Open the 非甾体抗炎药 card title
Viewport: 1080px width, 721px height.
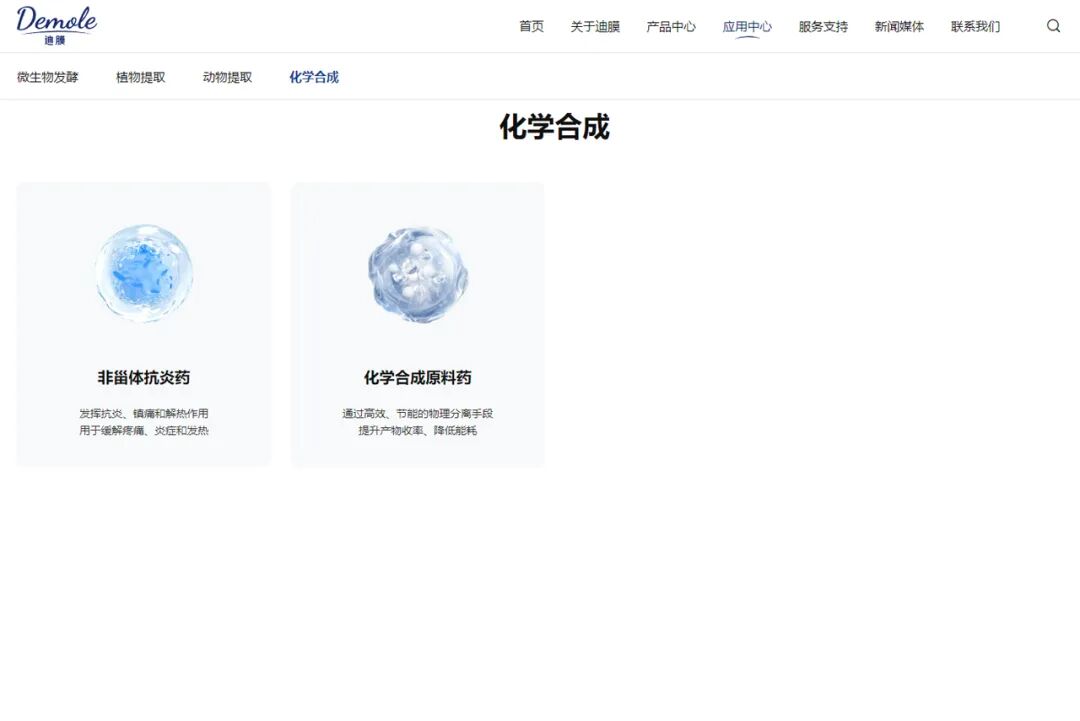click(x=144, y=378)
